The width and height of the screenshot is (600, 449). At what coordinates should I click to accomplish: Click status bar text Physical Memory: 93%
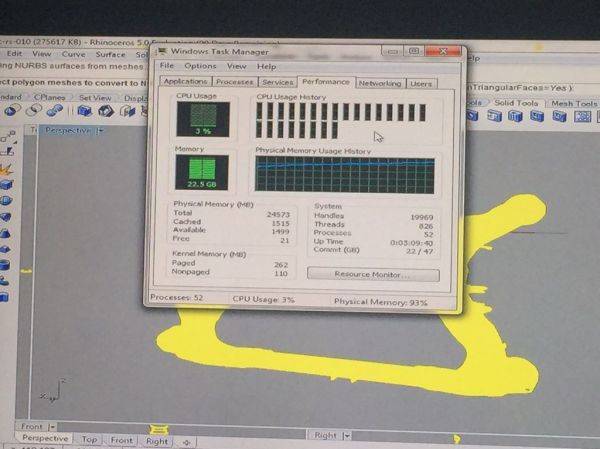(x=381, y=302)
